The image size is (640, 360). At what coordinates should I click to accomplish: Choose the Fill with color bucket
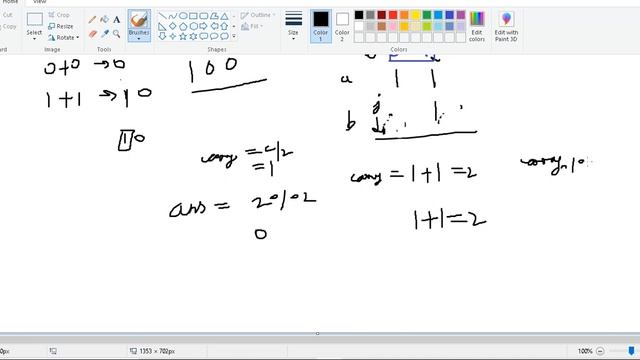click(104, 20)
